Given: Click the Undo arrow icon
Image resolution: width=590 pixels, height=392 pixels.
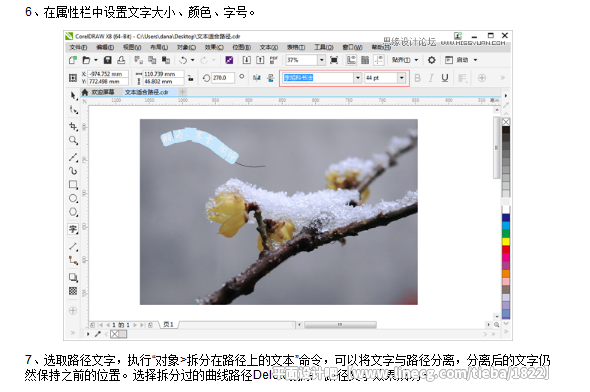Looking at the screenshot, I should point(183,60).
